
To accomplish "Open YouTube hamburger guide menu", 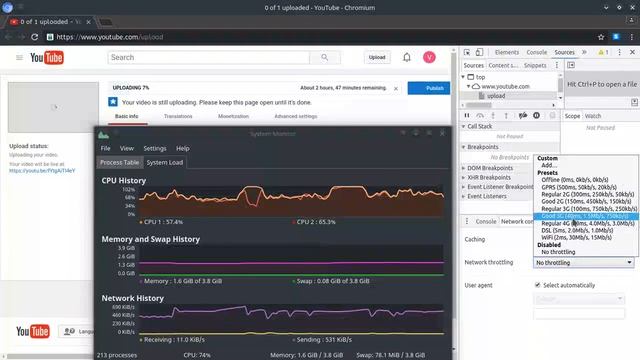I will [19, 58].
